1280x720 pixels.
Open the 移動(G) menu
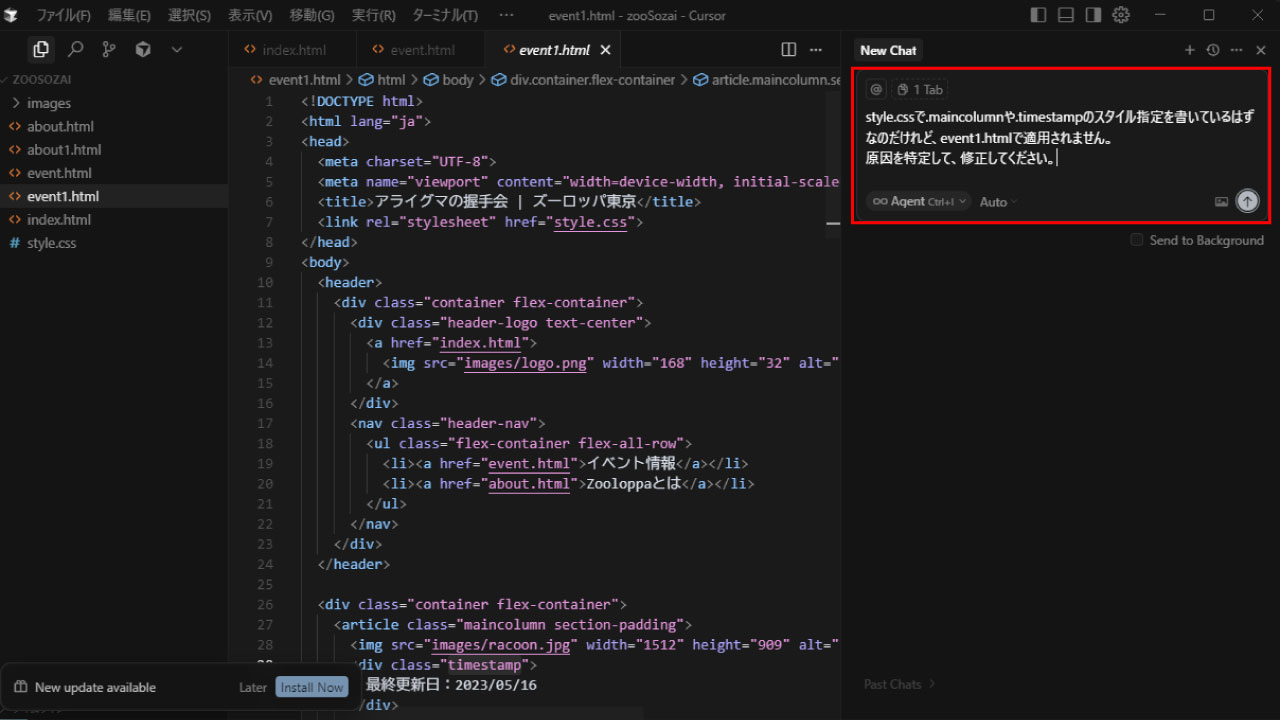pyautogui.click(x=312, y=15)
